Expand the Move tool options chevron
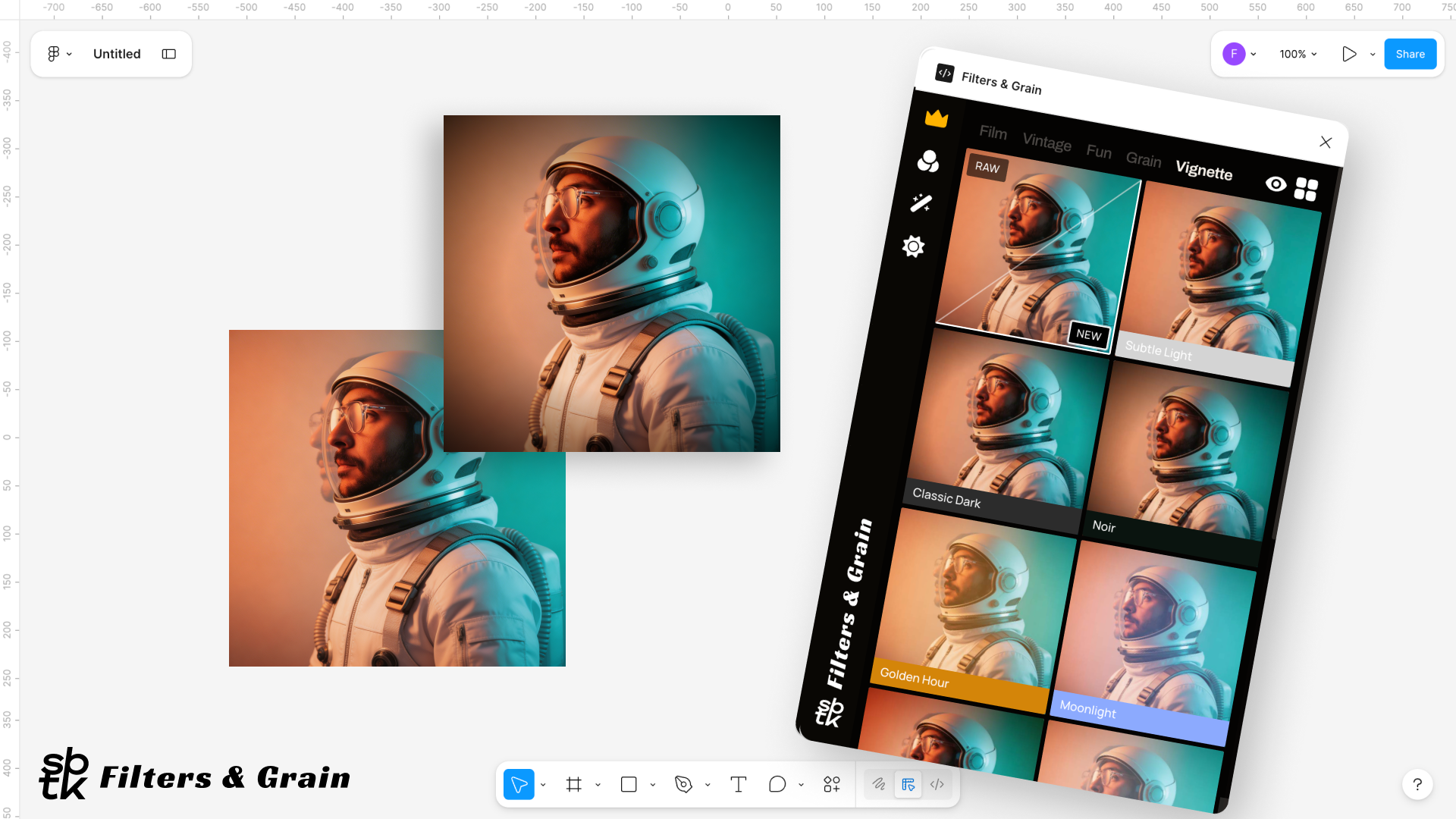The width and height of the screenshot is (1456, 819). pos(543,785)
